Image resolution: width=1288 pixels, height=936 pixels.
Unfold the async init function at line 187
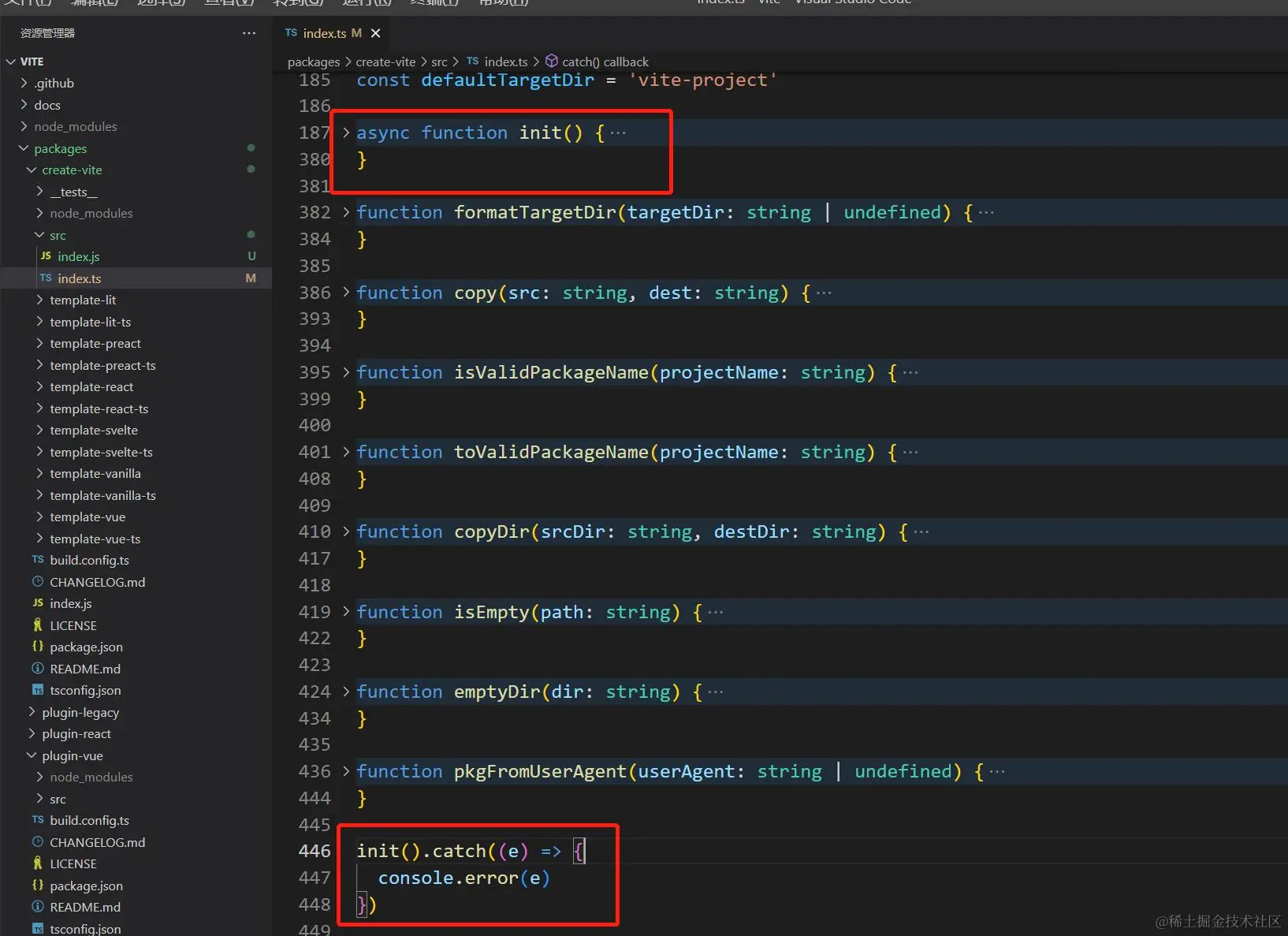pos(346,132)
